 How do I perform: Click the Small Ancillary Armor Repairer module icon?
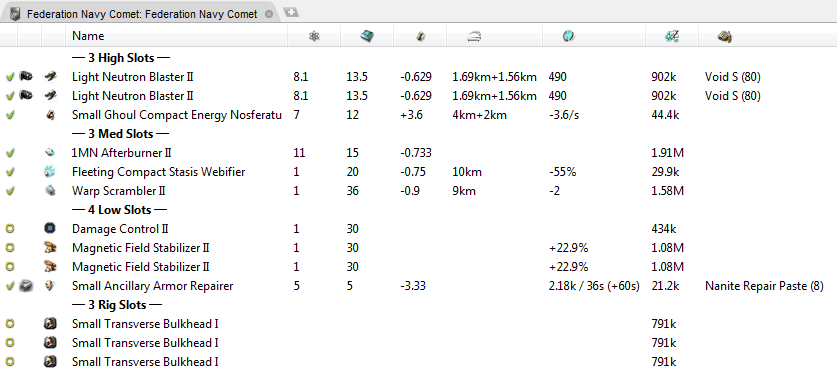click(x=50, y=286)
